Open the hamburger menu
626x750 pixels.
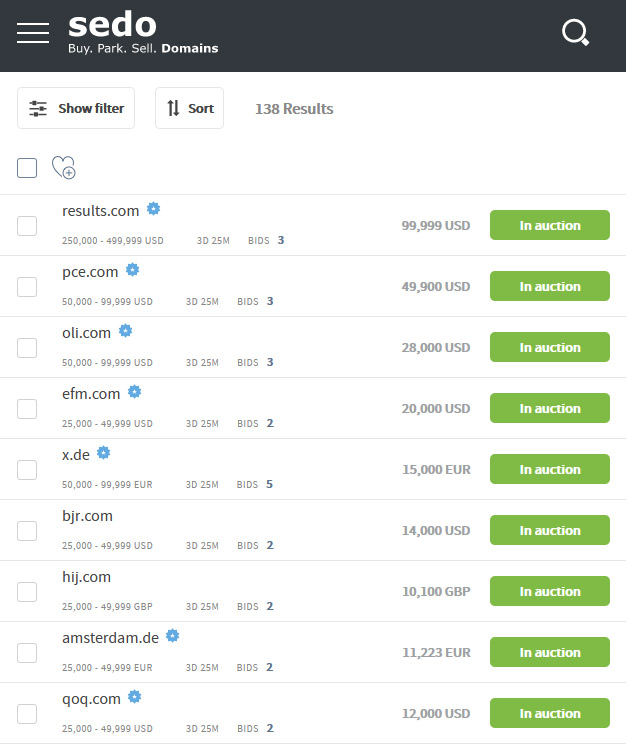[x=33, y=33]
